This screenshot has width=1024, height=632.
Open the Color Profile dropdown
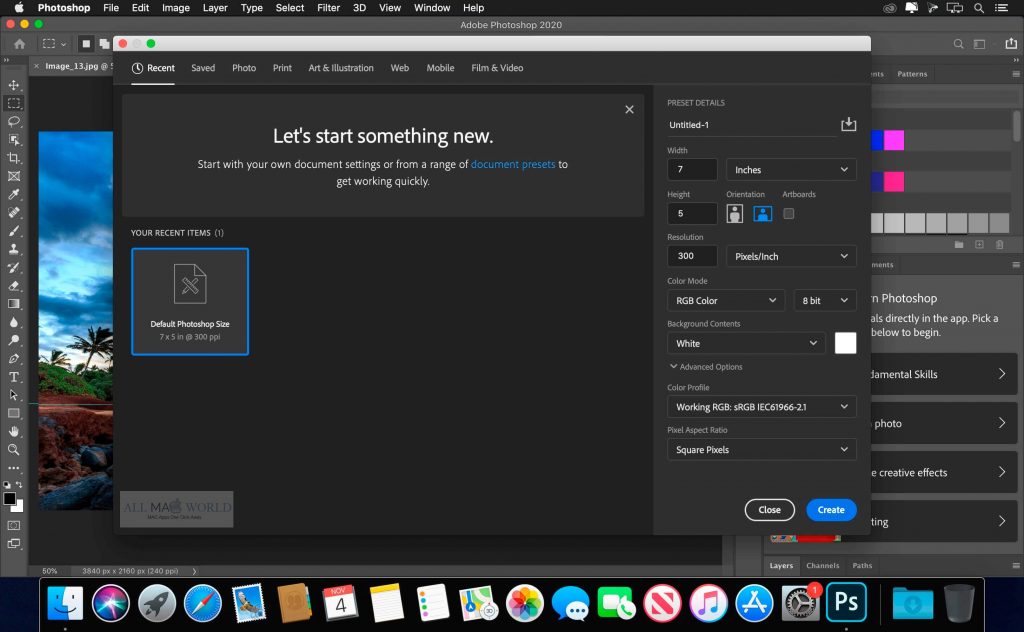click(761, 407)
